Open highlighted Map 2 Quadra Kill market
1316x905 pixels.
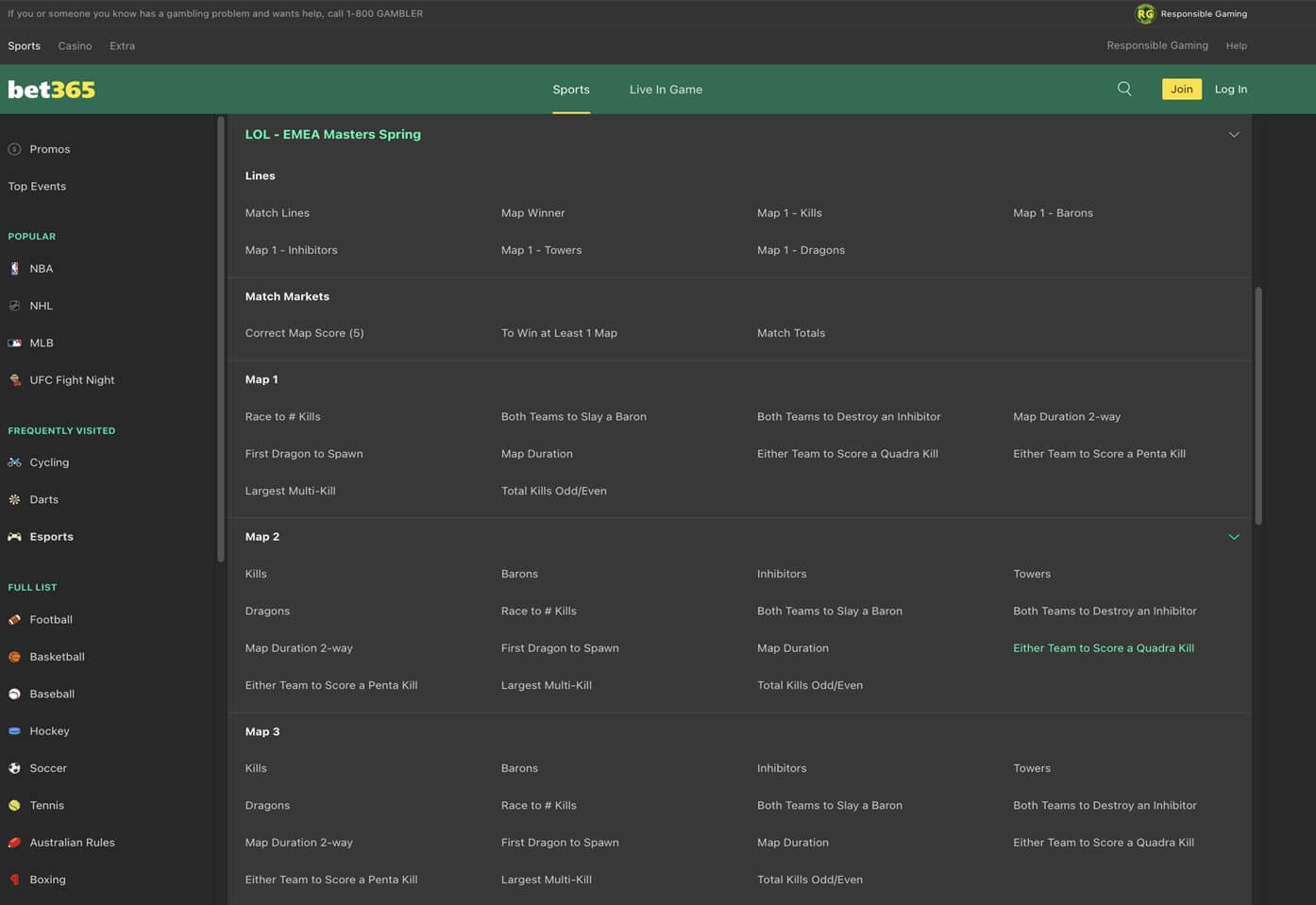[x=1104, y=648]
